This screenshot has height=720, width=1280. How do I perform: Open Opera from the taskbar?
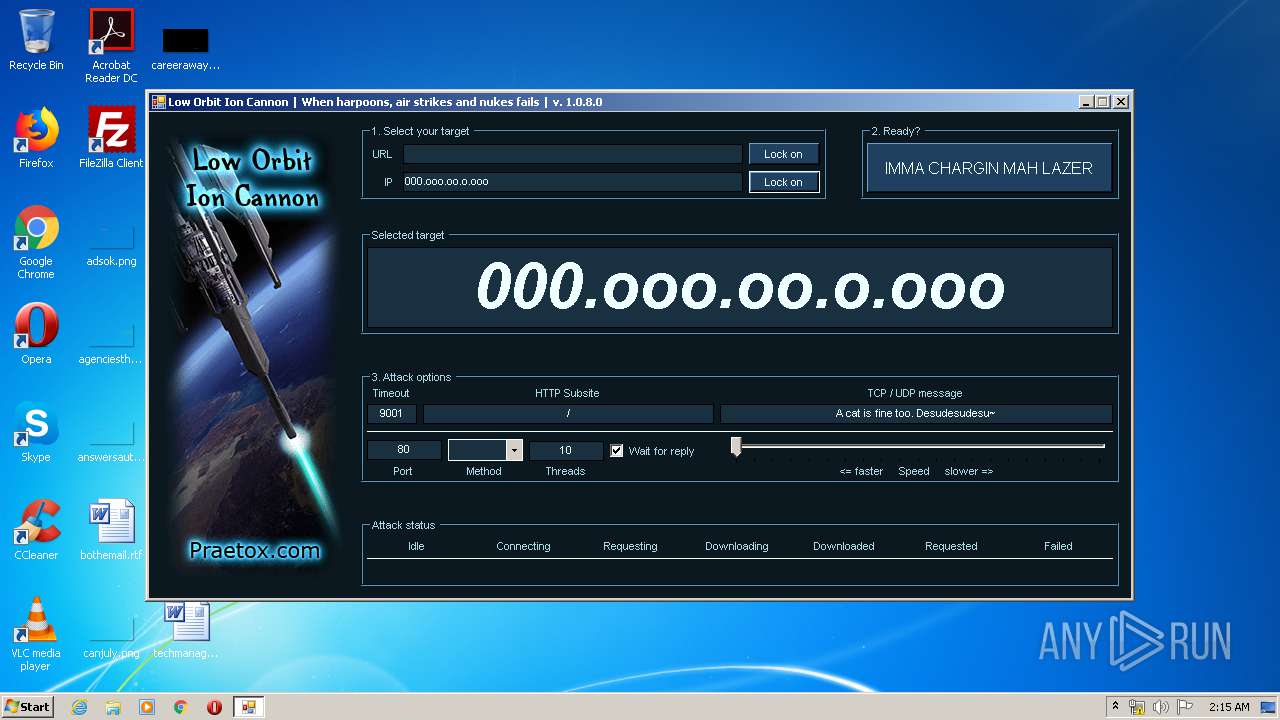(214, 707)
